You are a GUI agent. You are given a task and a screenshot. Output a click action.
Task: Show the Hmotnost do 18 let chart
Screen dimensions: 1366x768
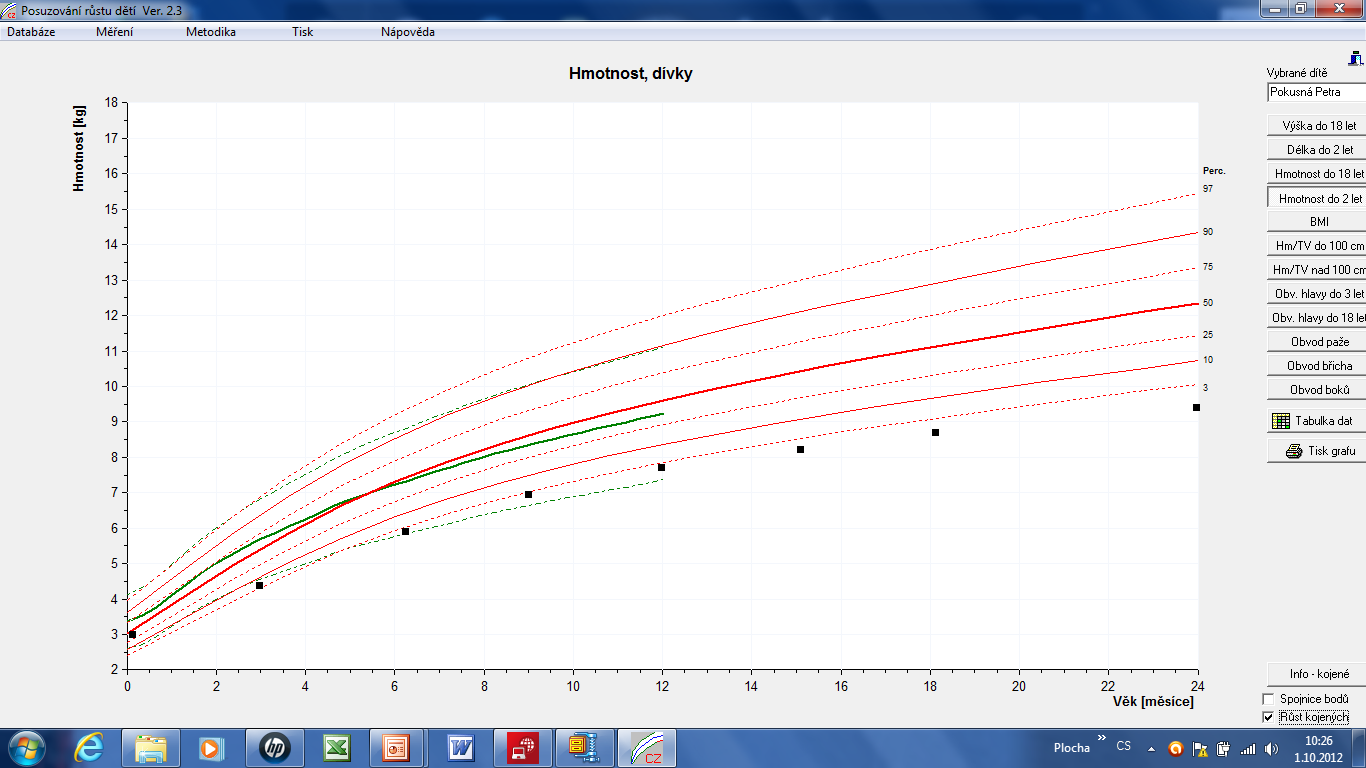(x=1316, y=174)
